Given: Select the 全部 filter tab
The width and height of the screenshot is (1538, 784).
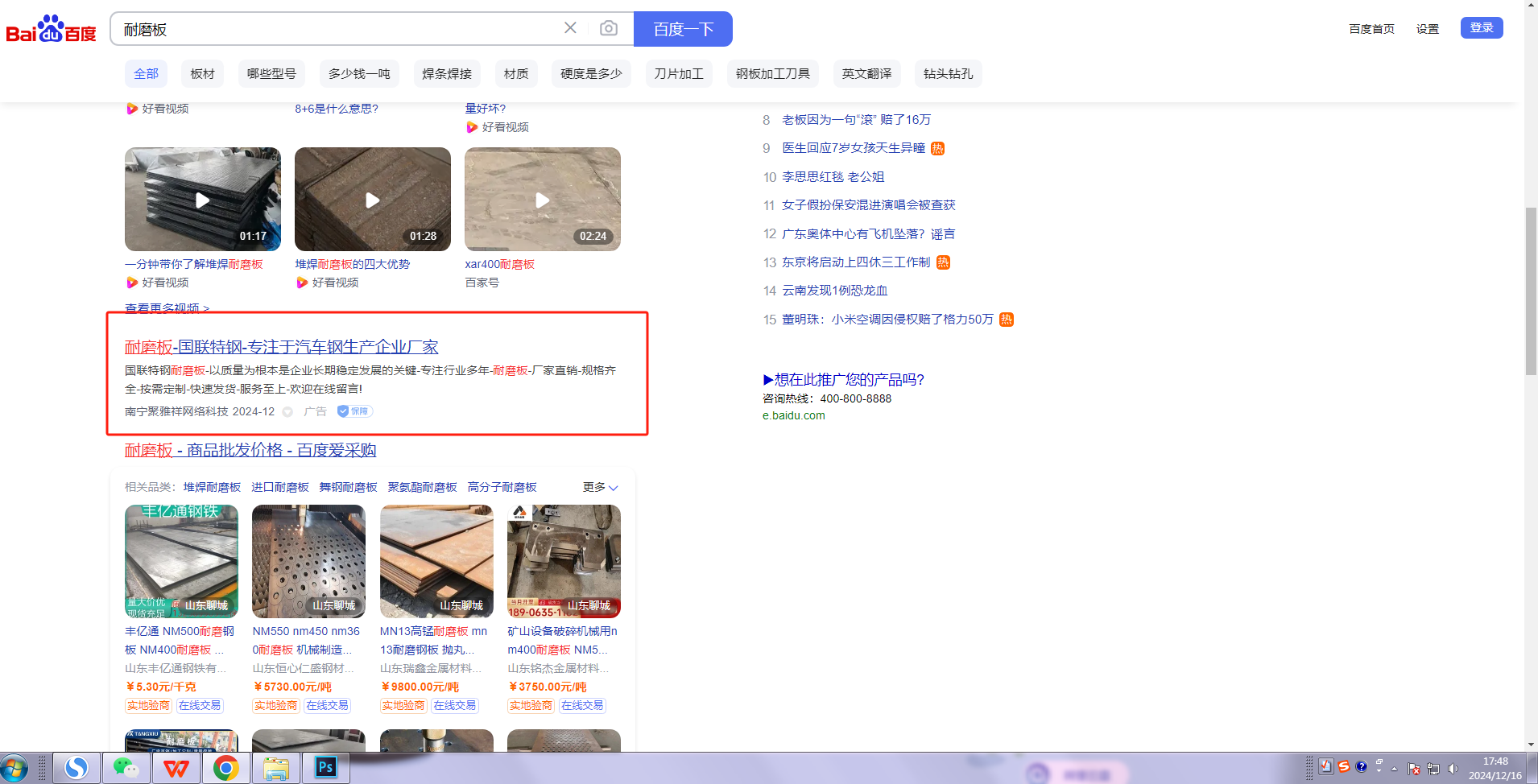Looking at the screenshot, I should coord(146,73).
